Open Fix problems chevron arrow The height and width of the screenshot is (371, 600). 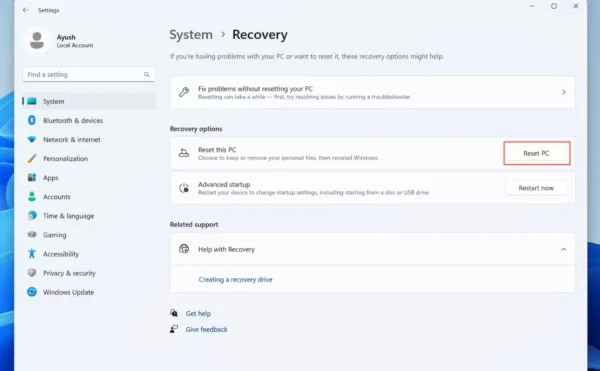564,92
